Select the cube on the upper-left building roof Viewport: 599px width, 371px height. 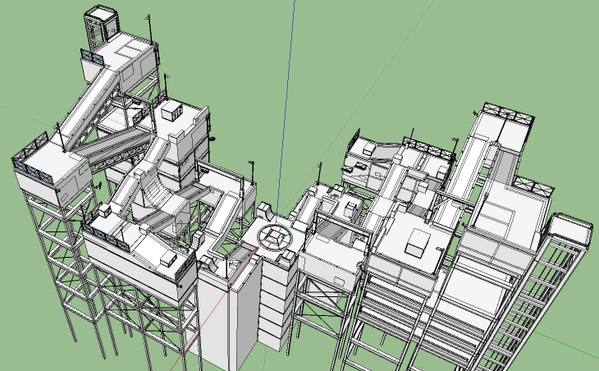tap(171, 110)
